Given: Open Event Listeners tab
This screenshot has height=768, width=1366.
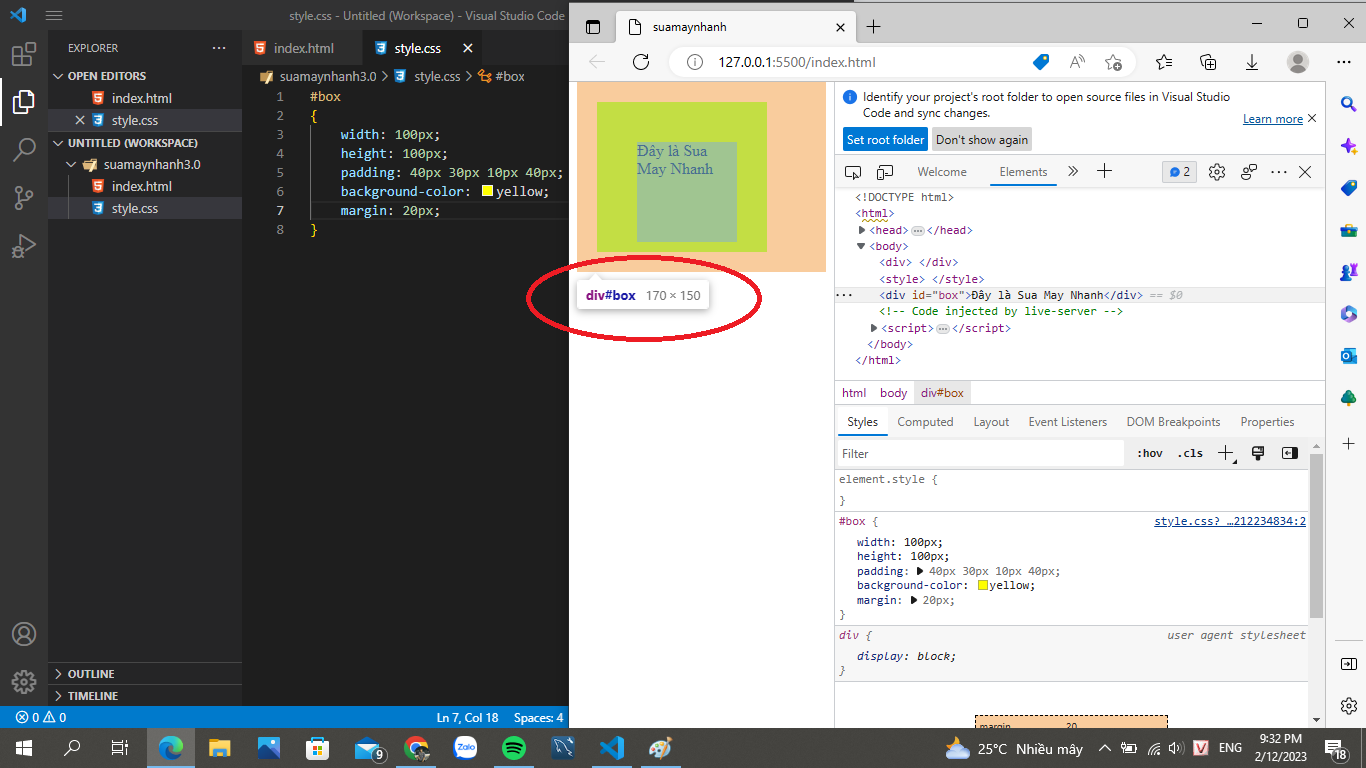Looking at the screenshot, I should pos(1068,422).
